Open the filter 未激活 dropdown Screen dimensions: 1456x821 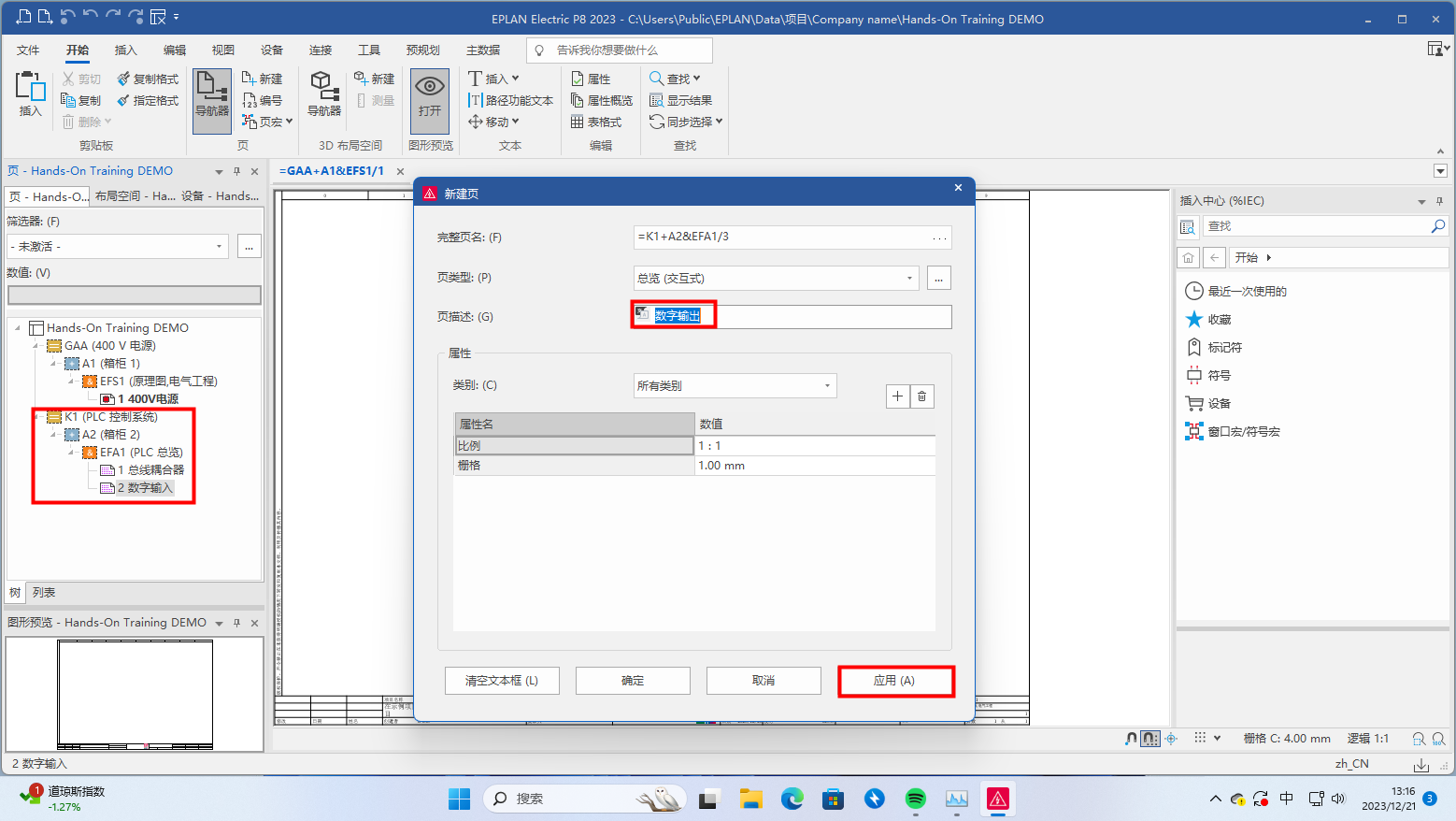[219, 247]
